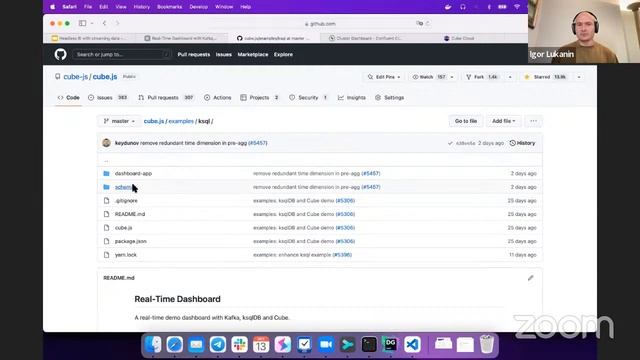The image size is (640, 360).
Task: Open the Issues tab
Action: pyautogui.click(x=108, y=98)
